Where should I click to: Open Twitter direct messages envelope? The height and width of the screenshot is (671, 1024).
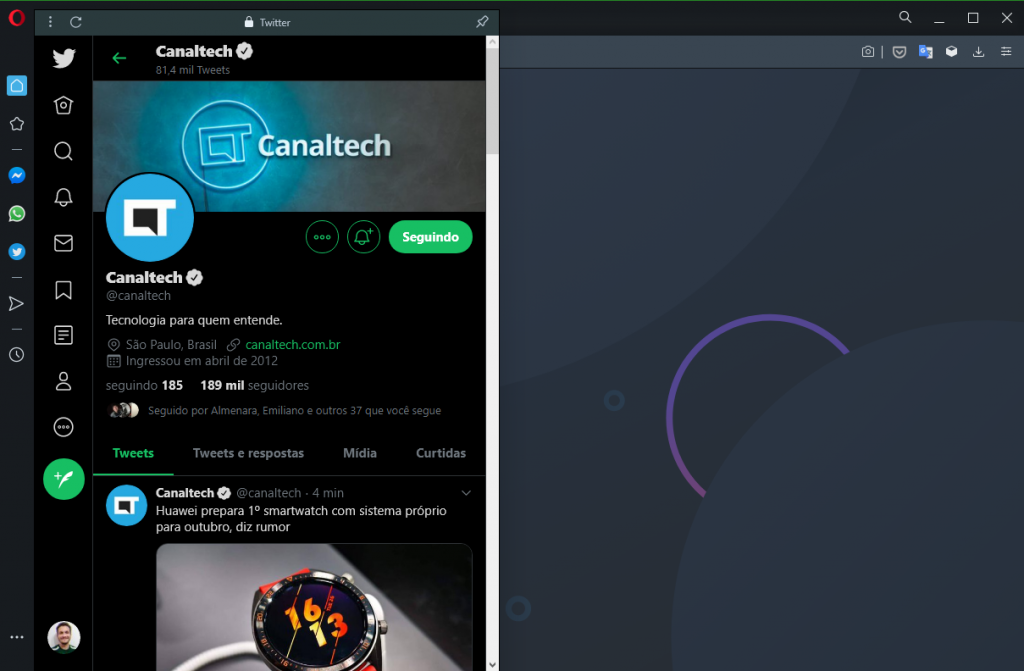pyautogui.click(x=63, y=243)
